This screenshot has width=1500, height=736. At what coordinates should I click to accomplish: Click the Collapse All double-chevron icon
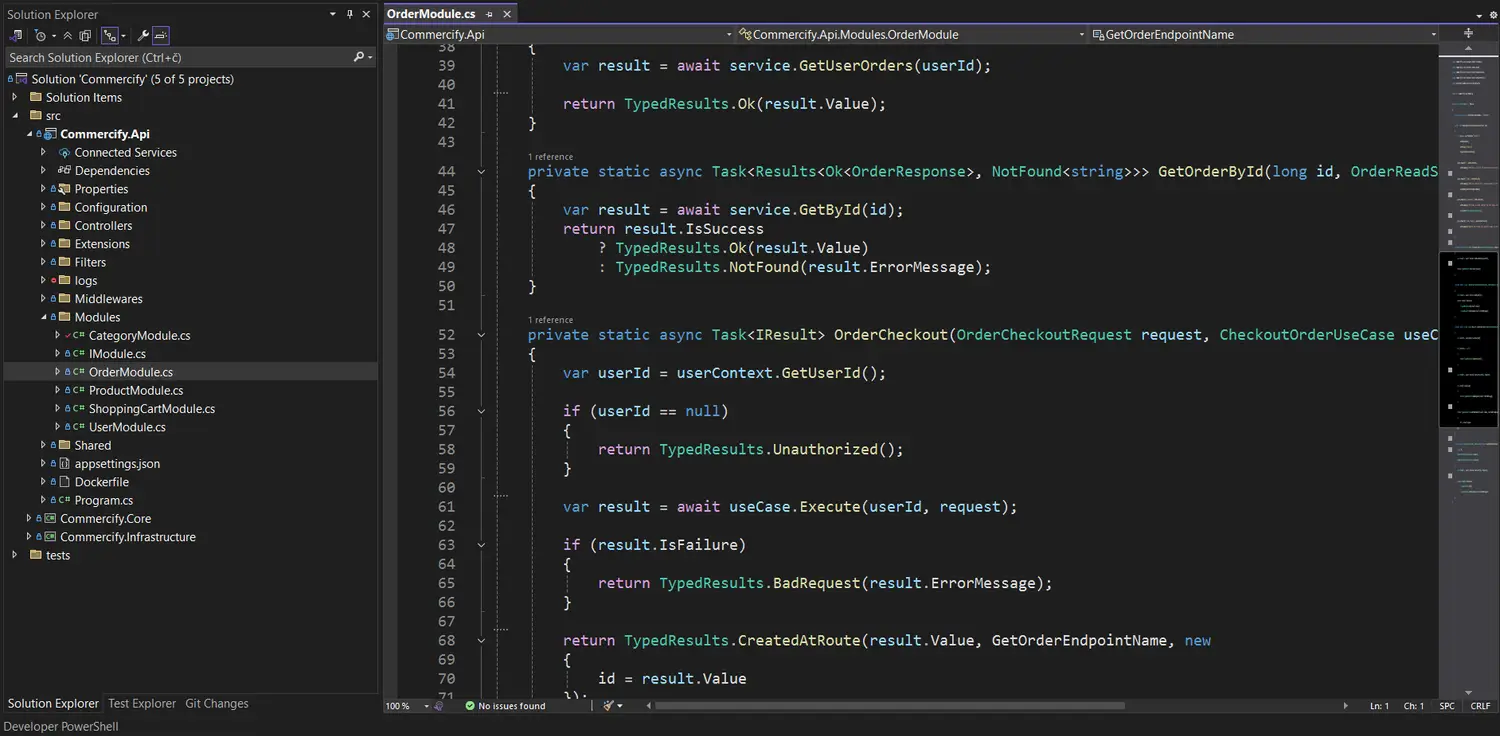[x=70, y=36]
